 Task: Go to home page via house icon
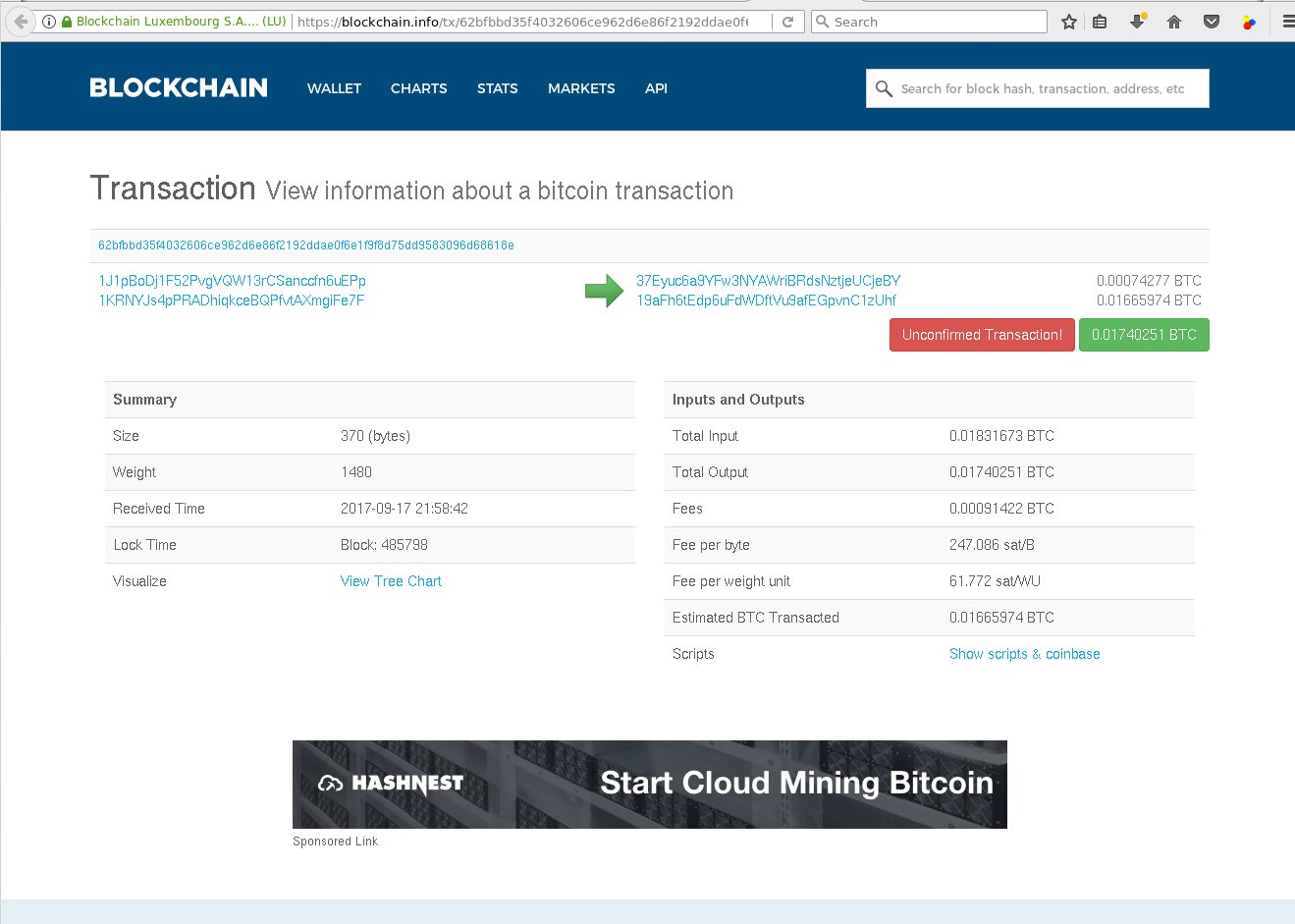[x=1173, y=21]
